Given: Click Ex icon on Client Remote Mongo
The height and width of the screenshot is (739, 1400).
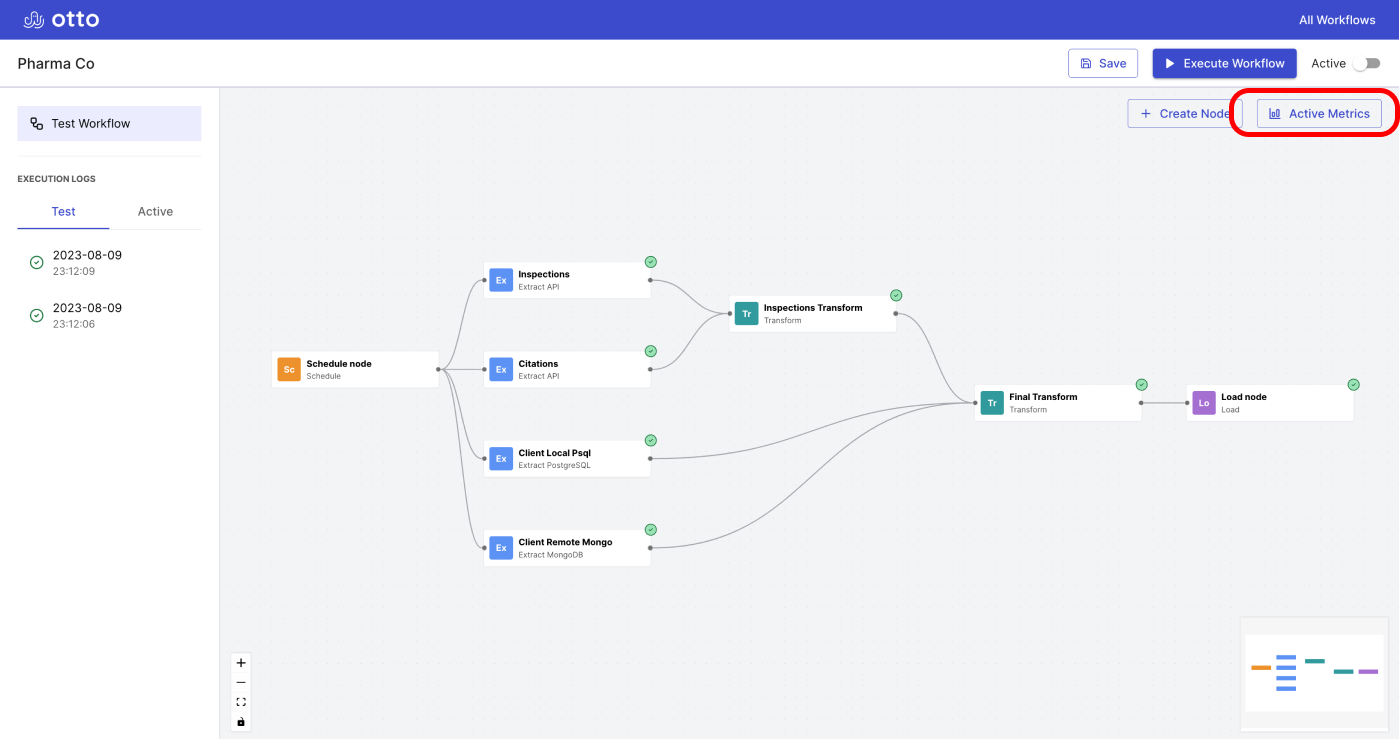Looking at the screenshot, I should coord(501,548).
